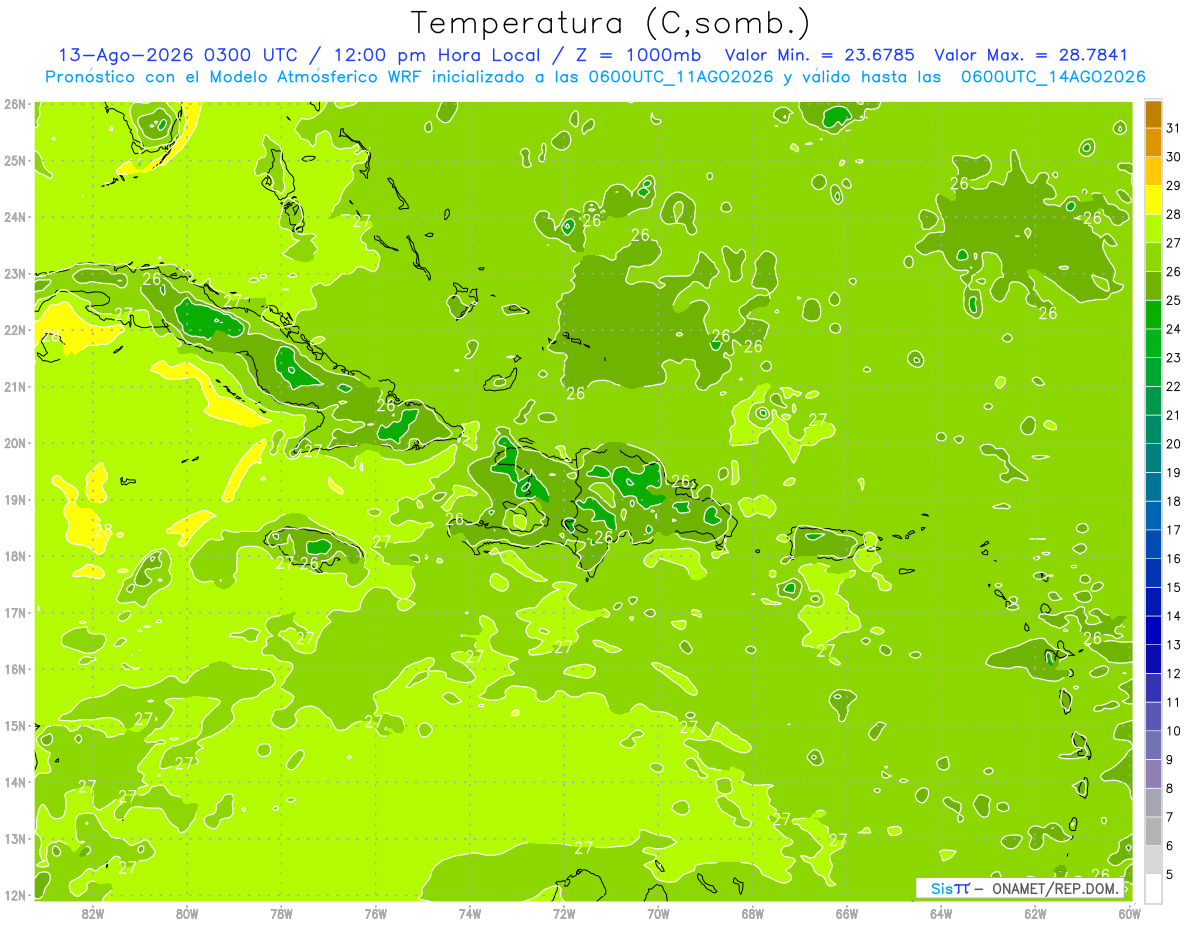The image size is (1200, 927).
Task: Click the '70W' longitude axis label
Action: [x=658, y=913]
